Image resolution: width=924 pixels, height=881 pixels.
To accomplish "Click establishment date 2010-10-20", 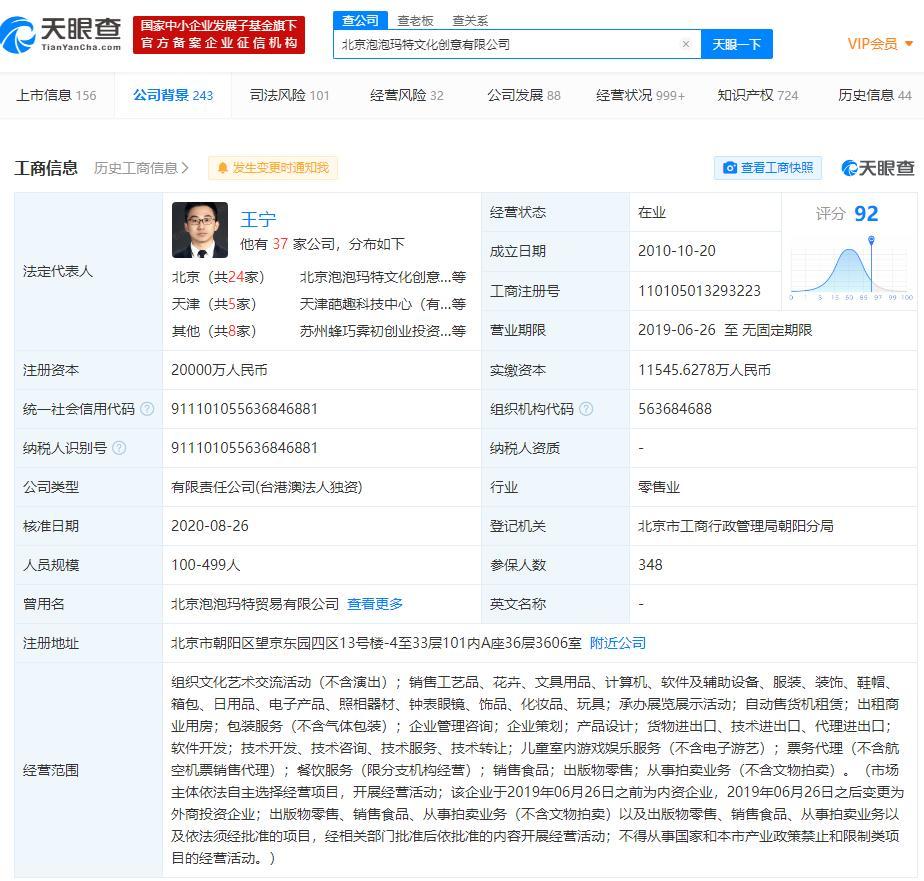I will [676, 251].
